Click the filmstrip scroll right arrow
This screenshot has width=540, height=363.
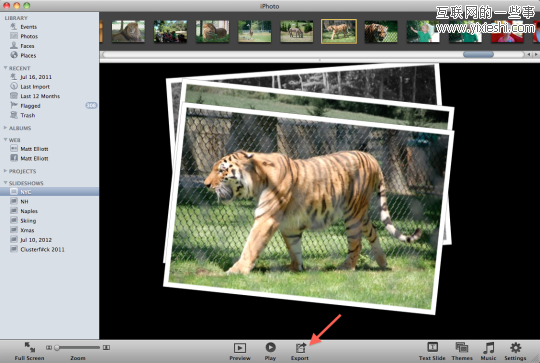[536, 54]
